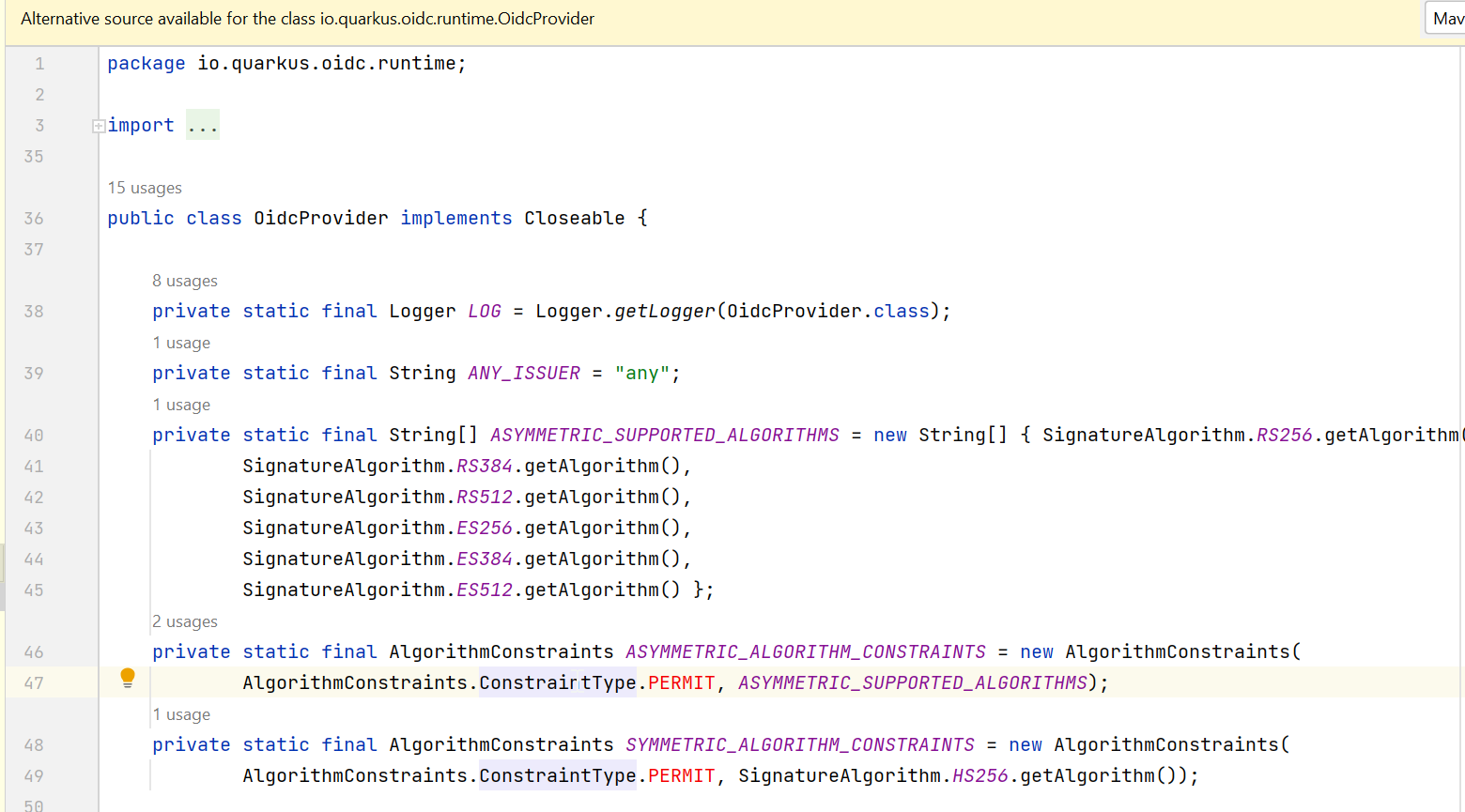
Task: Click the import keyword on line 3
Action: 141,125
